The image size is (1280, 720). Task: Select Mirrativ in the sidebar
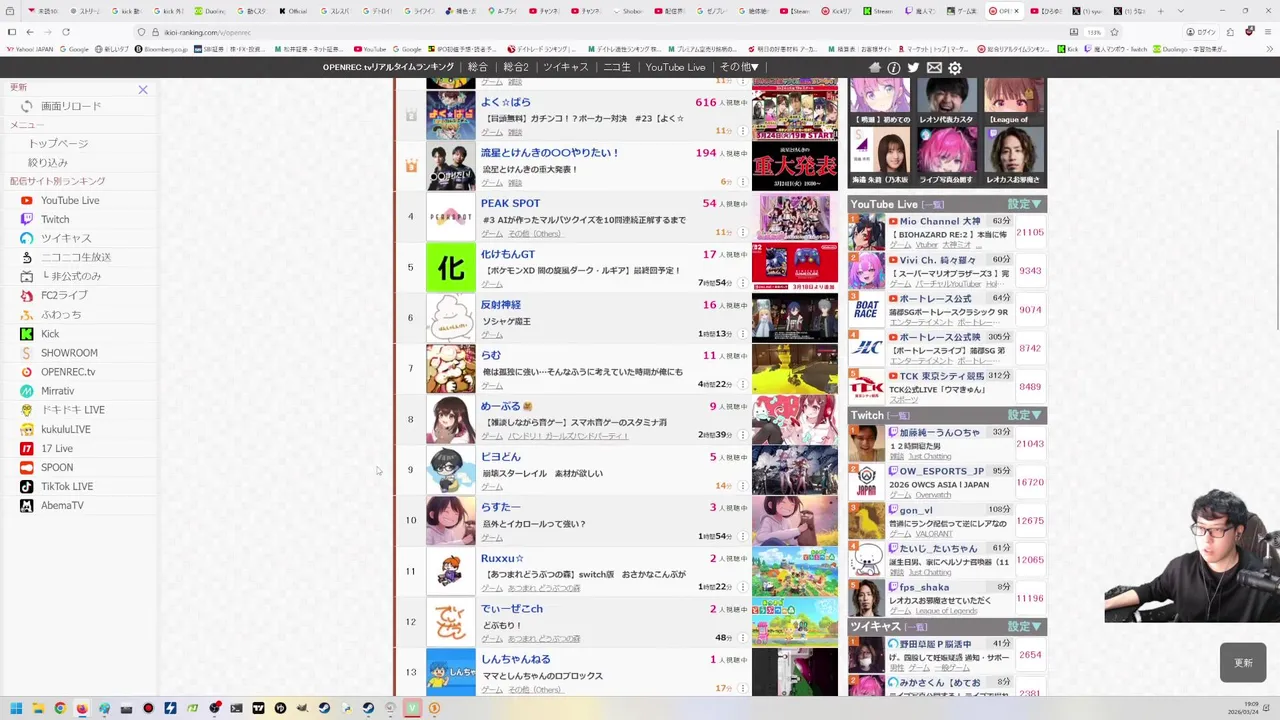click(57, 391)
